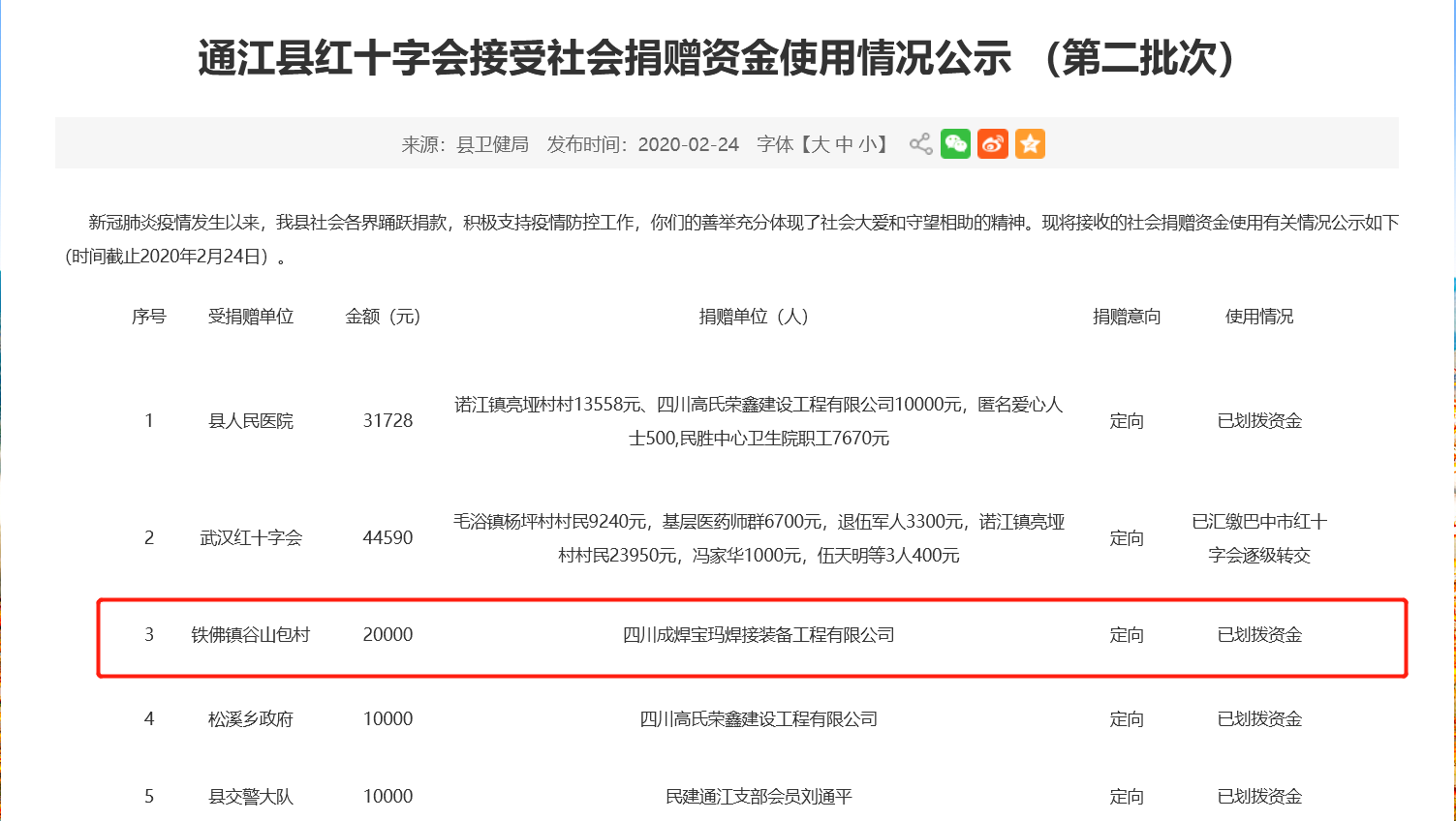This screenshot has height=821, width=1456.
Task: Set the font size to small (小)
Action: click(868, 144)
